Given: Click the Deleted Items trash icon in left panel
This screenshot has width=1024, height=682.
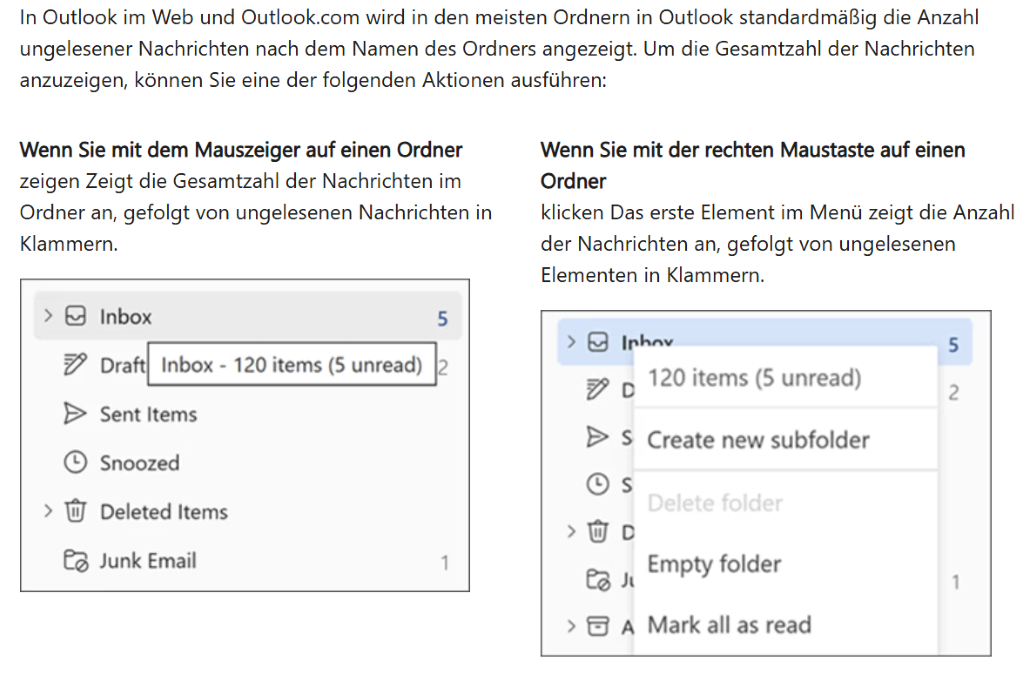Looking at the screenshot, I should click(x=75, y=511).
